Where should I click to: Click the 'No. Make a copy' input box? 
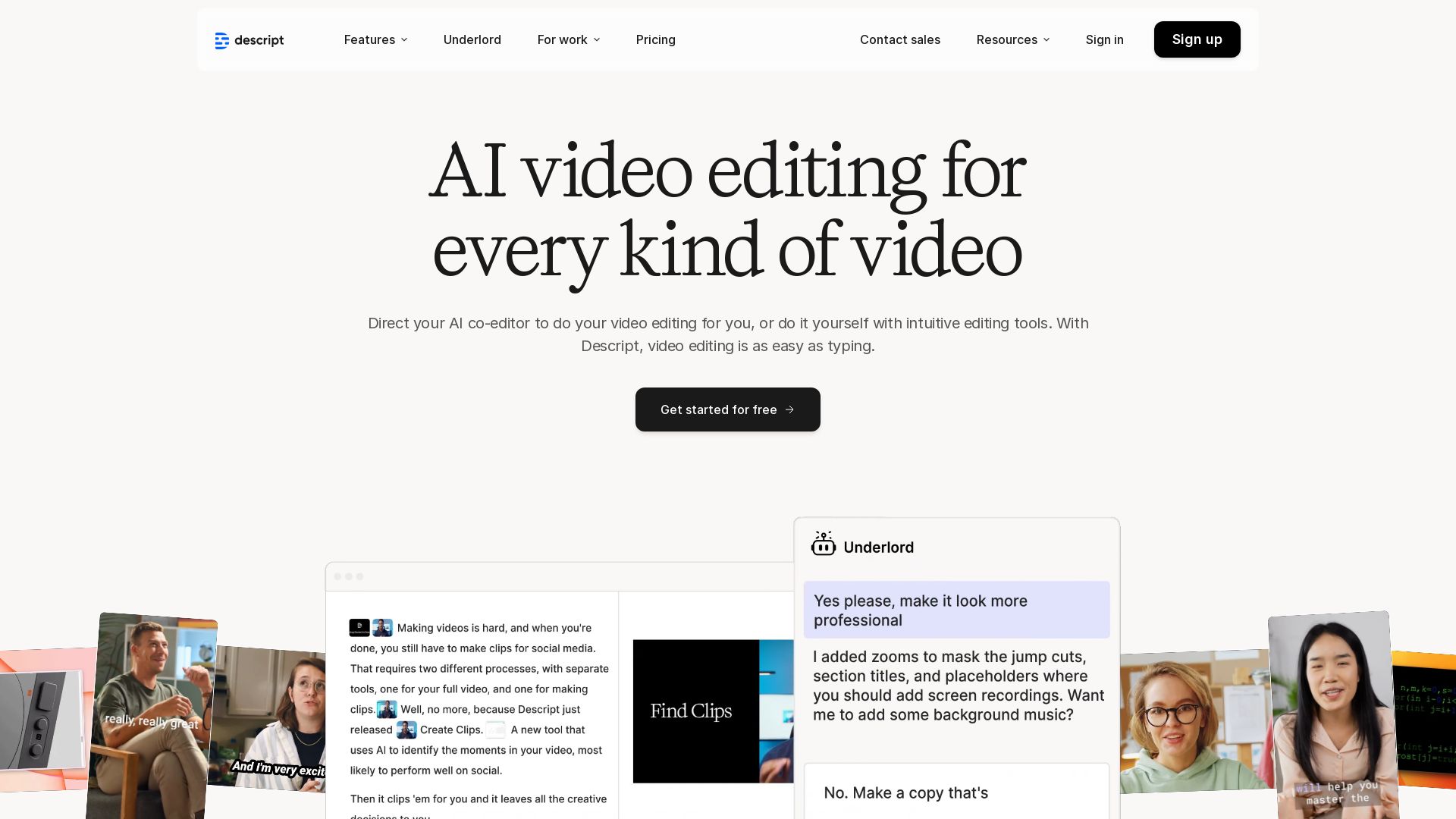[x=955, y=792]
